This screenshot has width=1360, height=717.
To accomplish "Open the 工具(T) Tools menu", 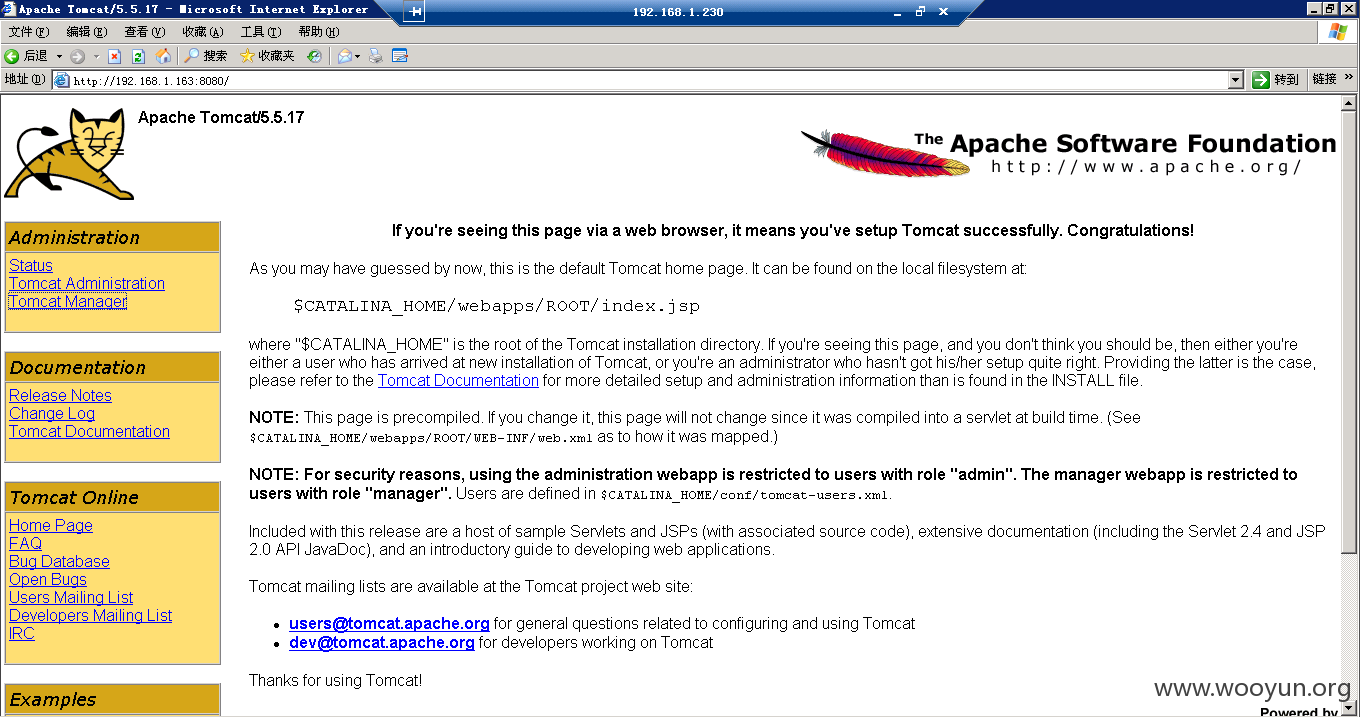I will click(x=260, y=32).
